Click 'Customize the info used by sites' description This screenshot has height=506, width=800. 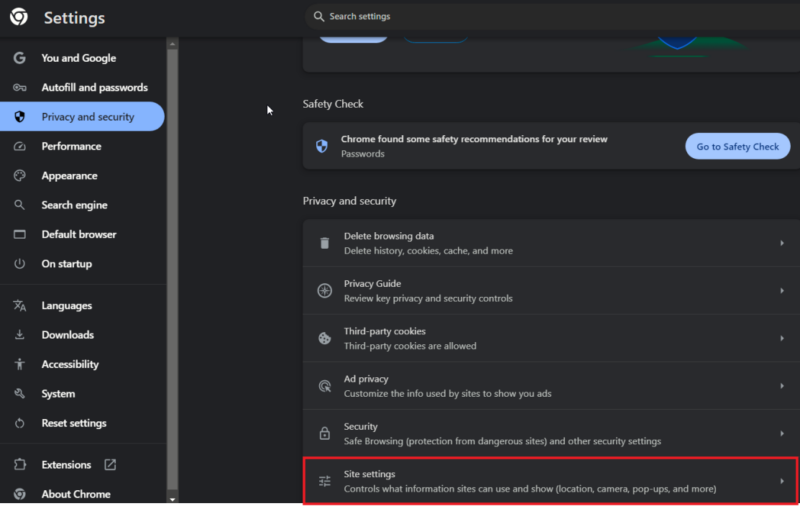pyautogui.click(x=447, y=393)
